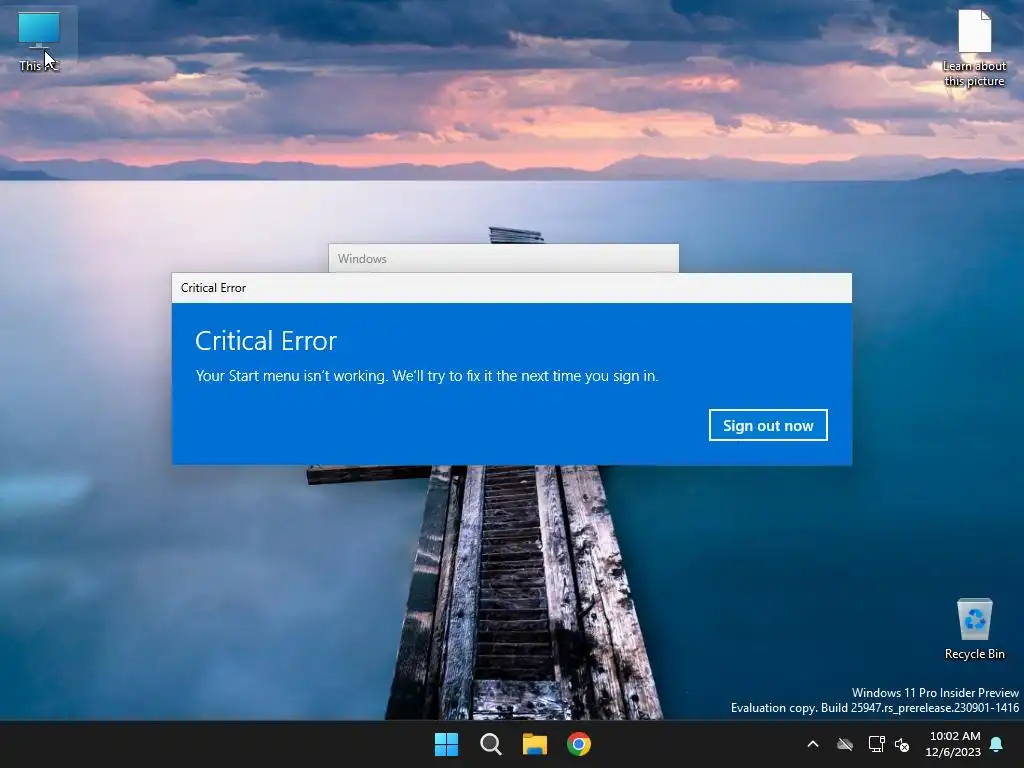
Task: Click the Start menu isn't working message
Action: 427,376
